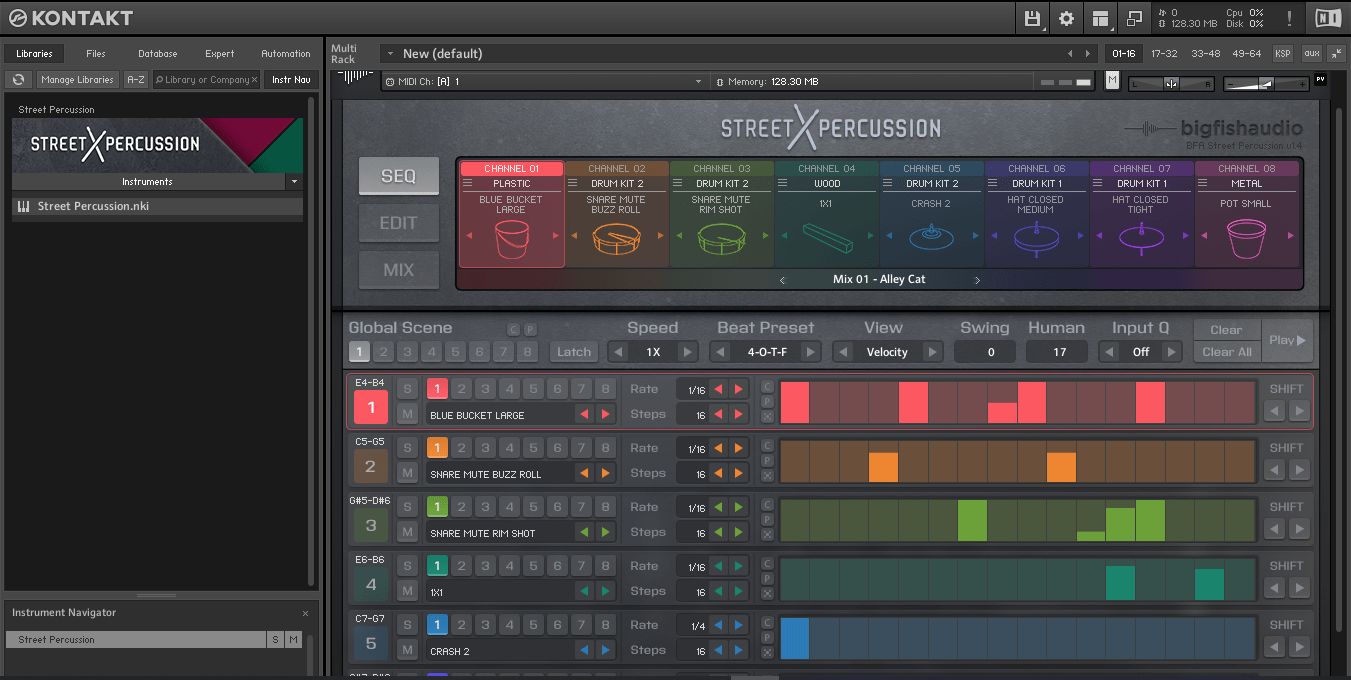1351x680 pixels.
Task: Mute the Snare Mute Rim Shot track
Action: tap(407, 532)
